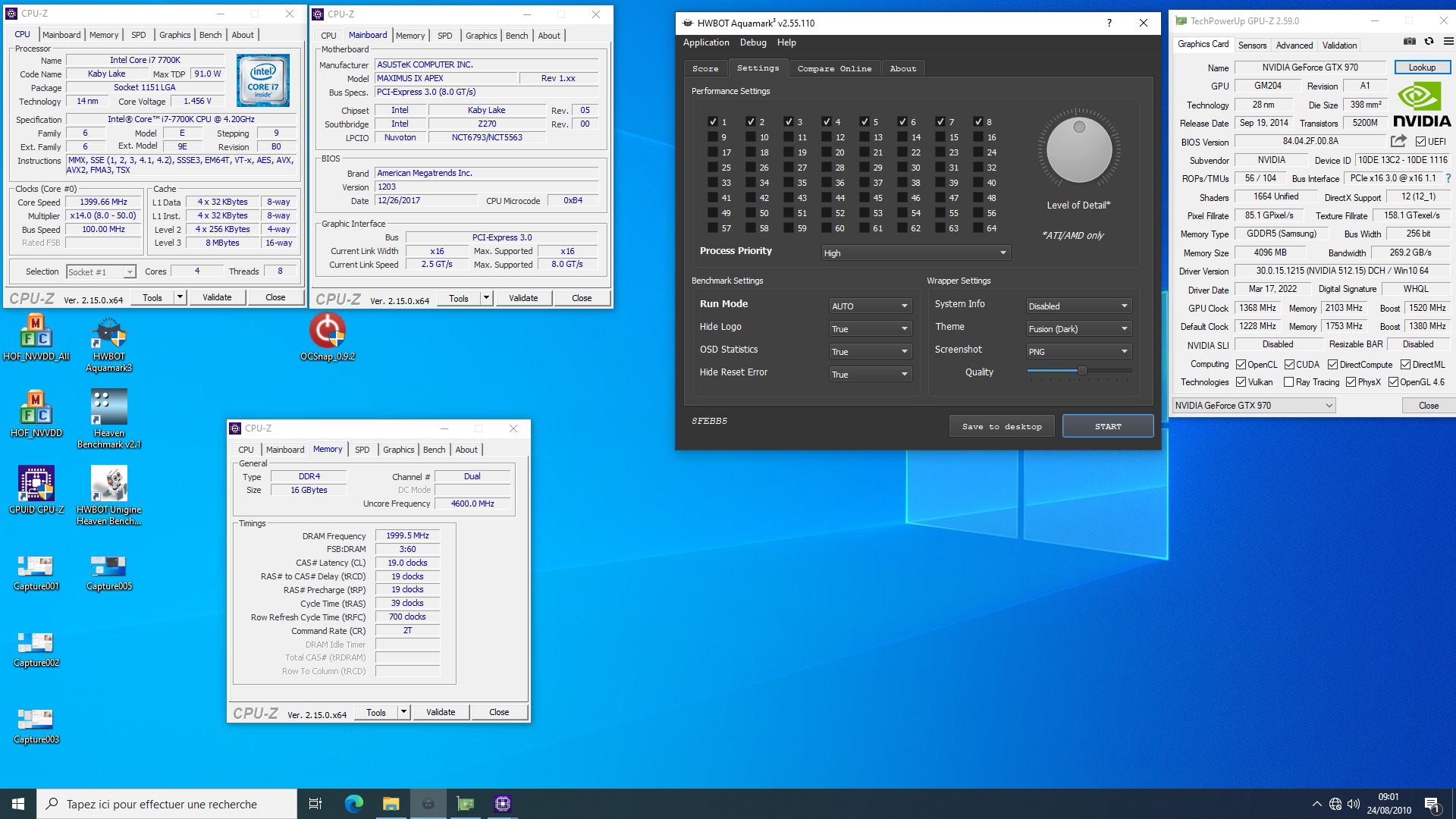Open the Debug menu in Aquamark
The image size is (1456, 819).
pyautogui.click(x=753, y=42)
